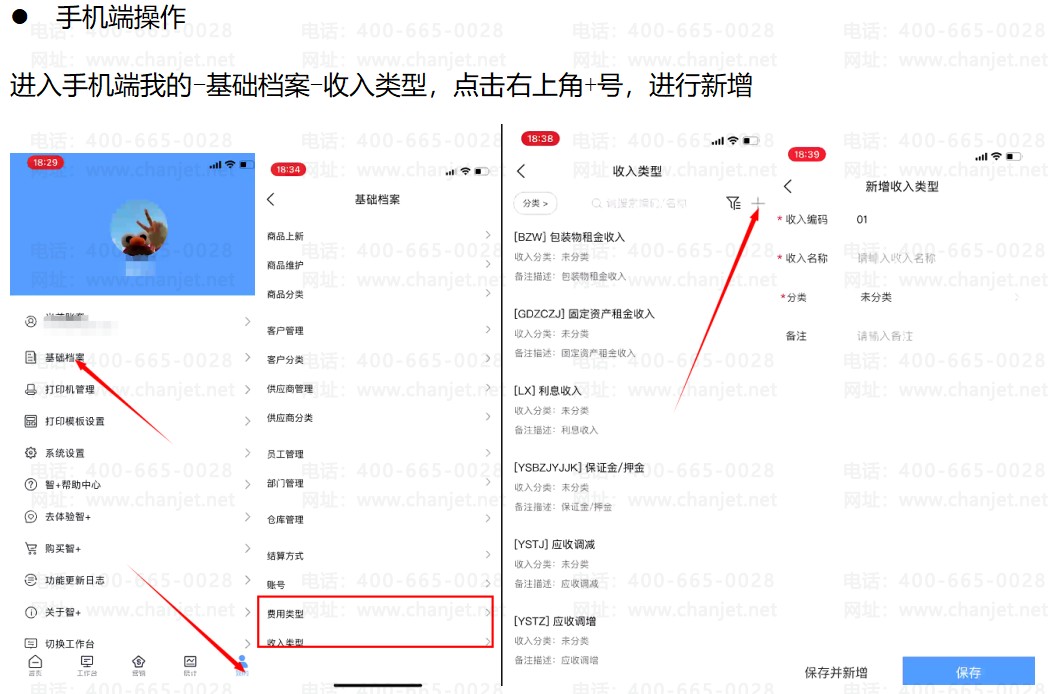
Task: Open the 商品分类 entry
Action: [x=379, y=294]
